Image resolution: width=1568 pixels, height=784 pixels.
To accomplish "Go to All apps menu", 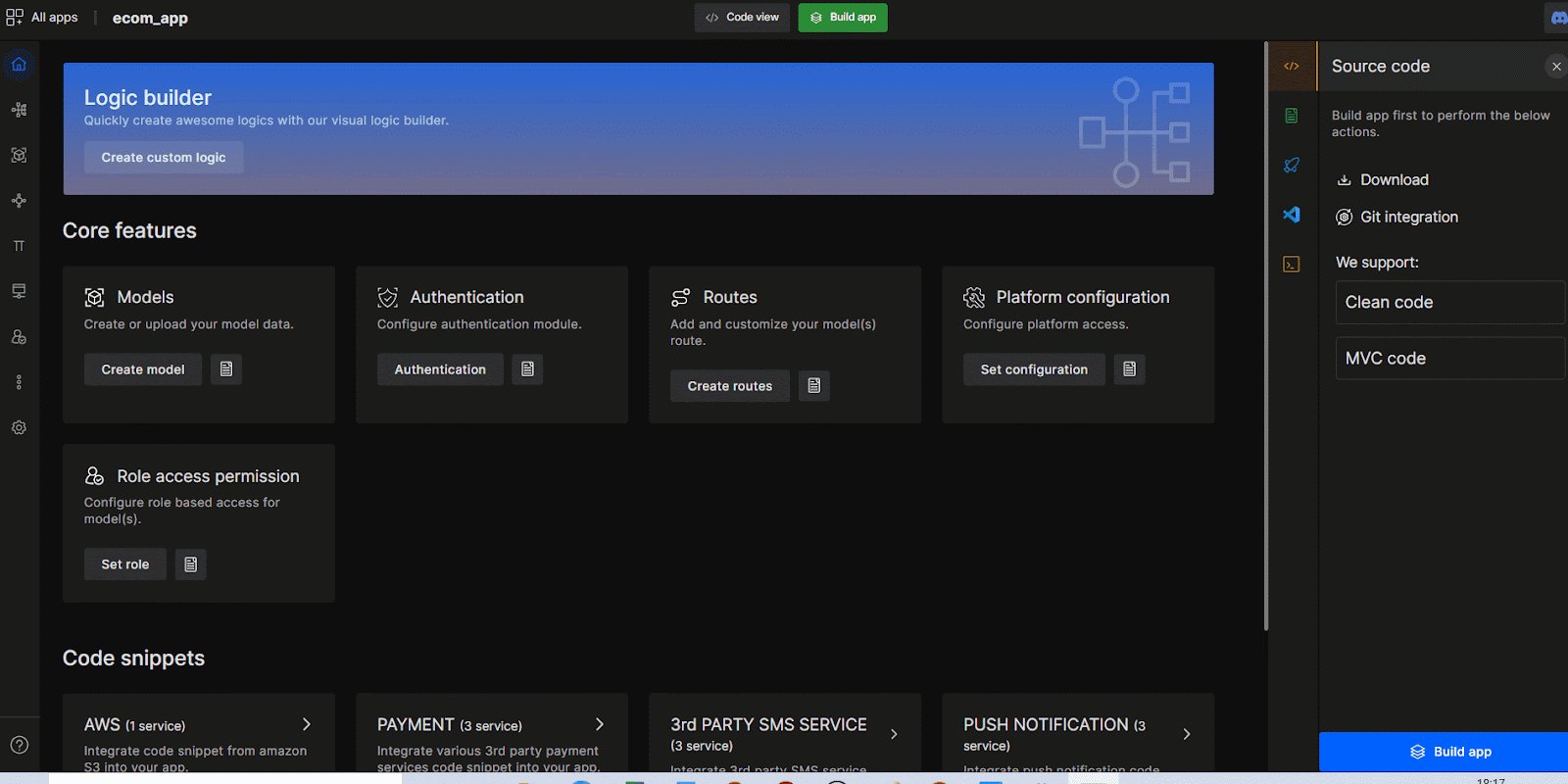I will coord(42,18).
